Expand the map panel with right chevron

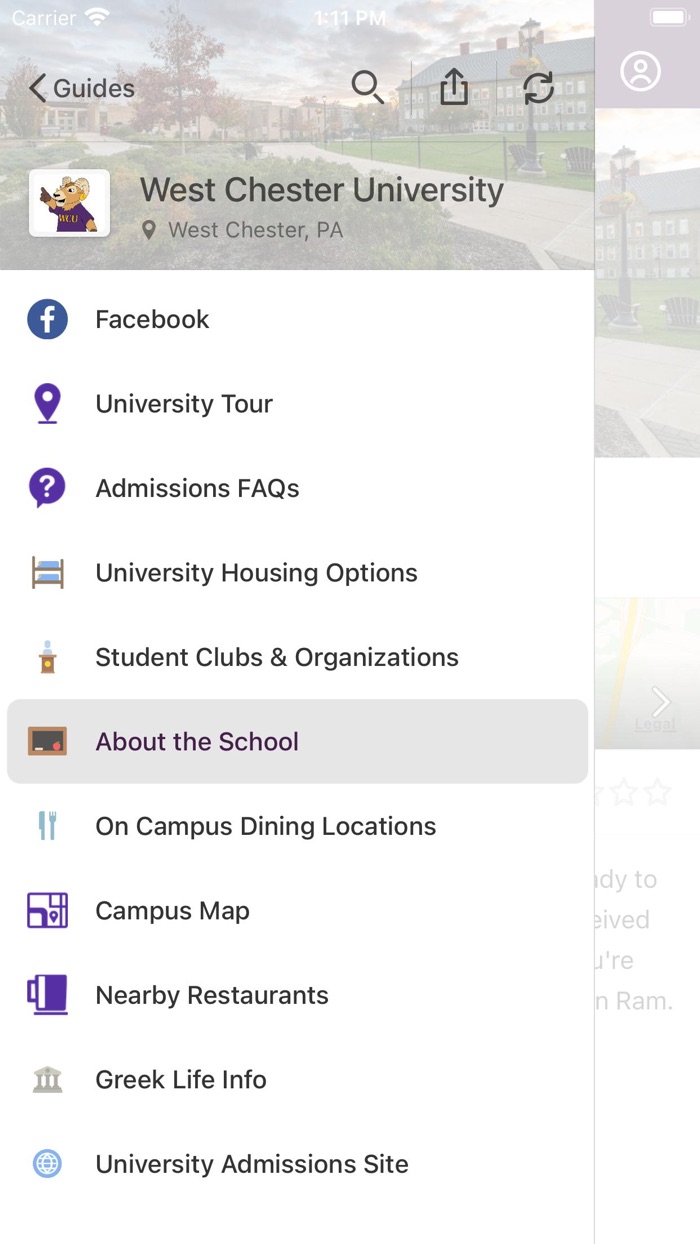point(660,701)
